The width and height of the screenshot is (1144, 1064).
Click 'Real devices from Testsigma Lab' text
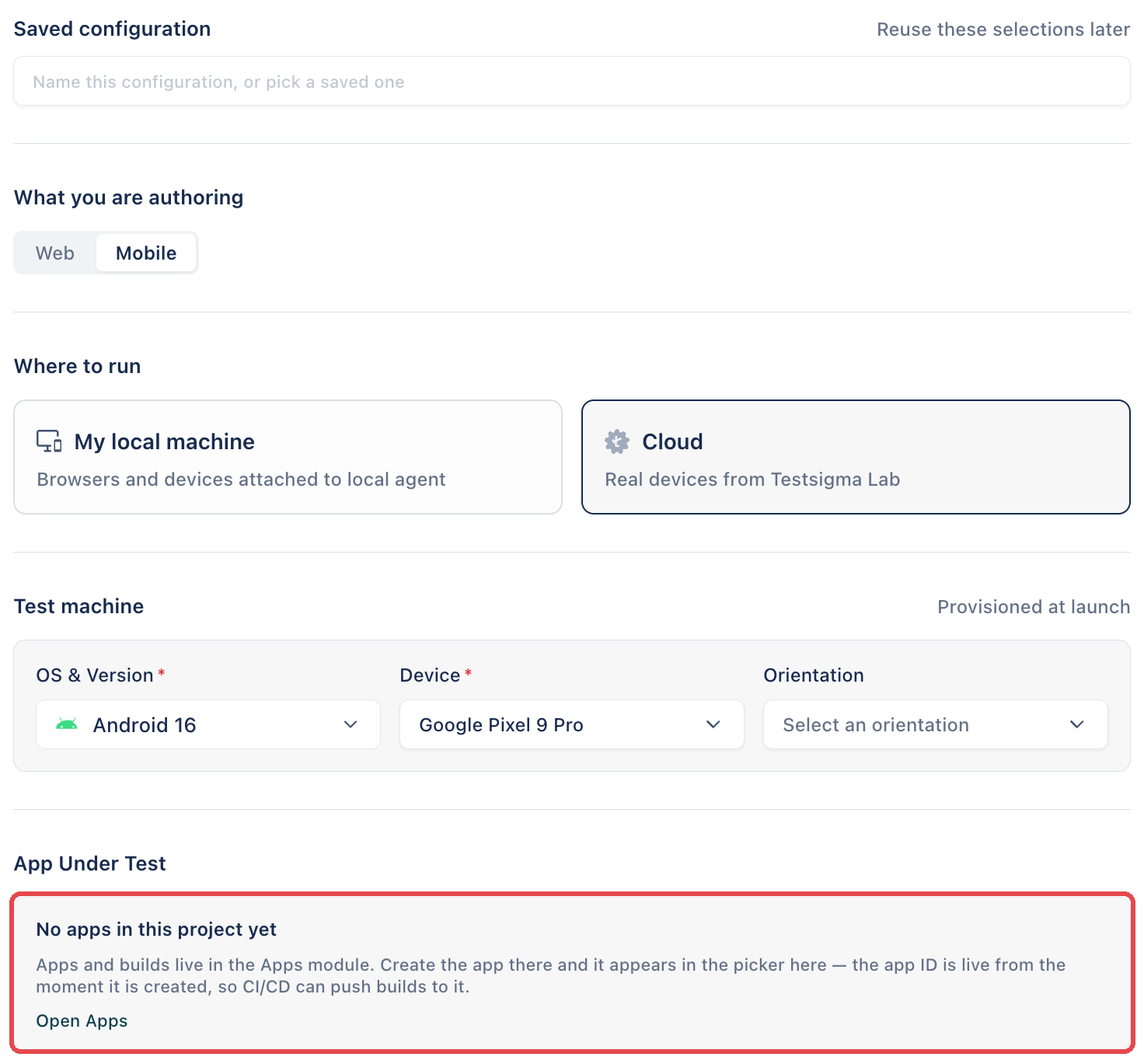pos(752,480)
